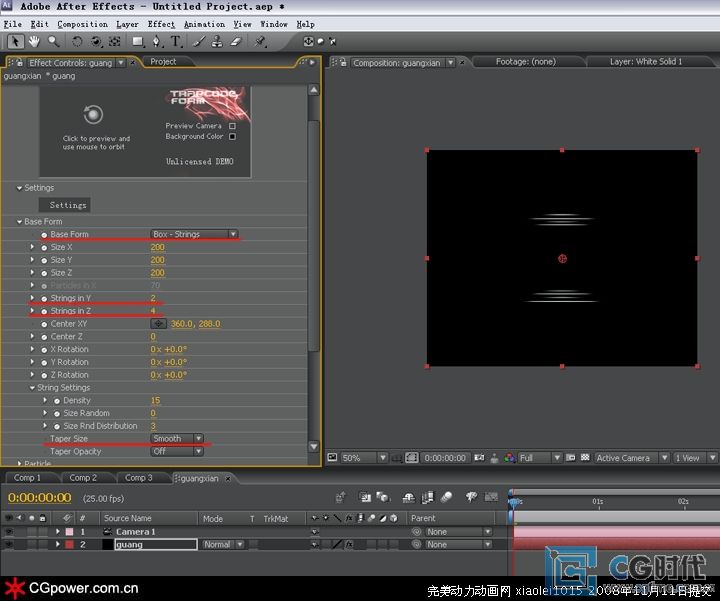
Task: Click the Settings button
Action: coord(64,205)
